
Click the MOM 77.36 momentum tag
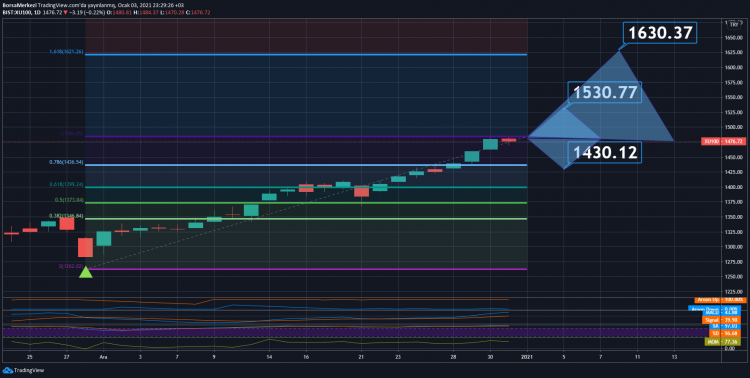tap(723, 342)
